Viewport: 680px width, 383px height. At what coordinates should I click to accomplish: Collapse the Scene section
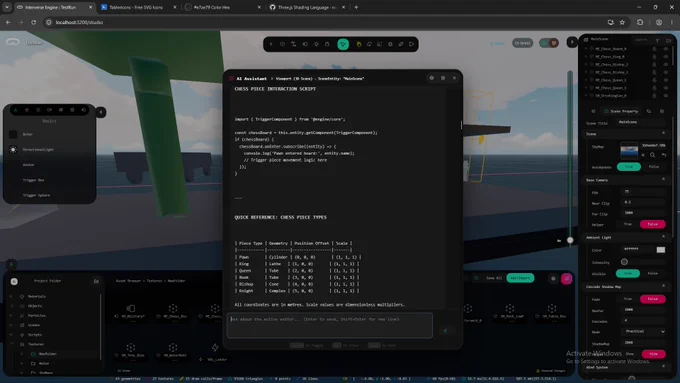[663, 134]
